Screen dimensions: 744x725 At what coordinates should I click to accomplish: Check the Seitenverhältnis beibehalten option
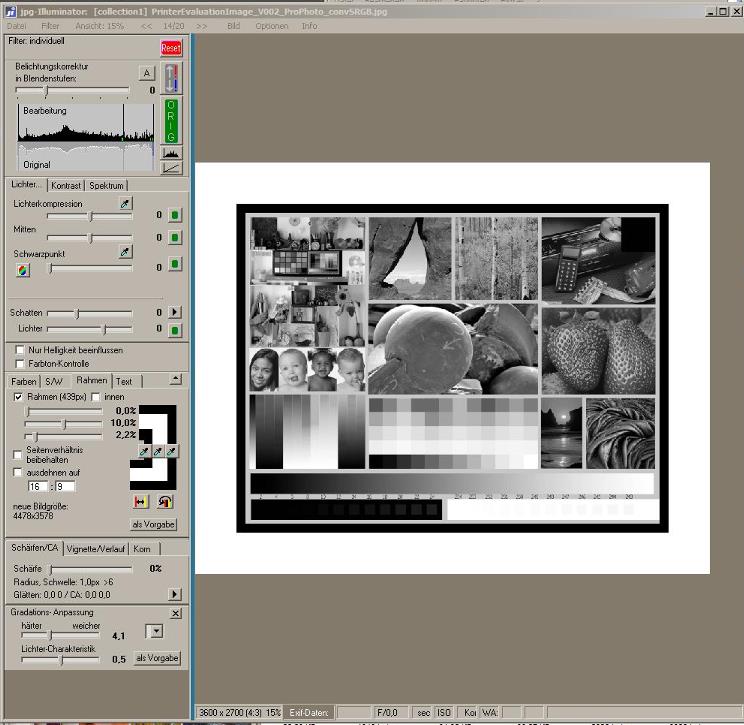pos(18,453)
